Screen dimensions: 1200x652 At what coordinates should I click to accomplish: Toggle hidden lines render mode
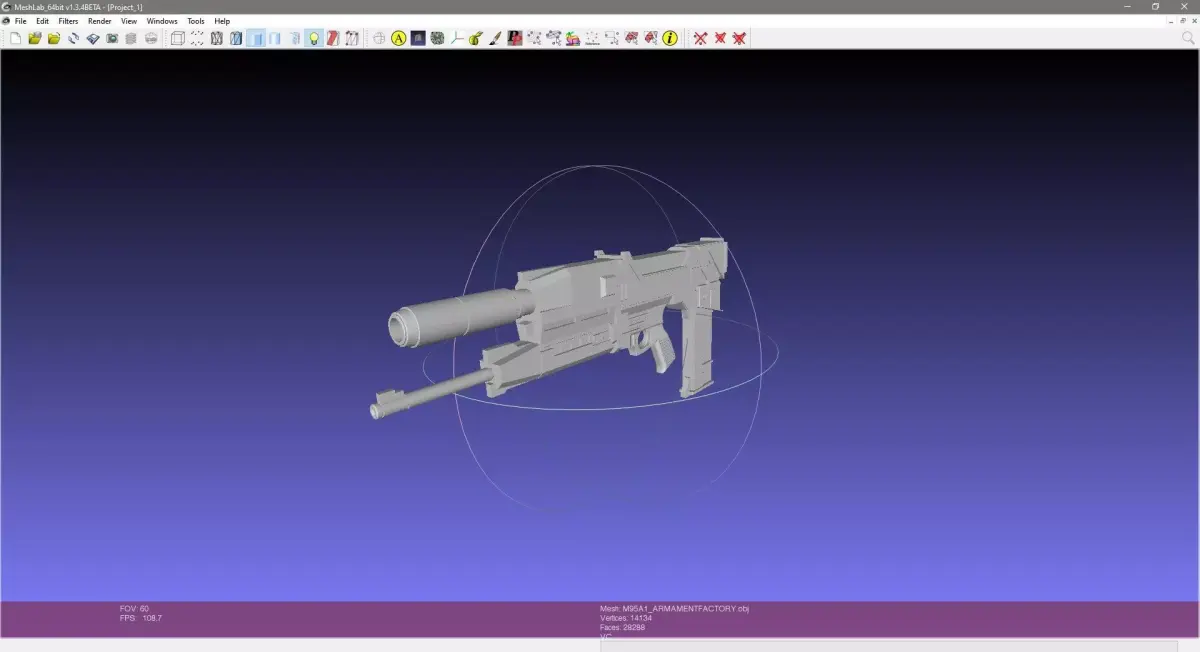click(x=236, y=38)
